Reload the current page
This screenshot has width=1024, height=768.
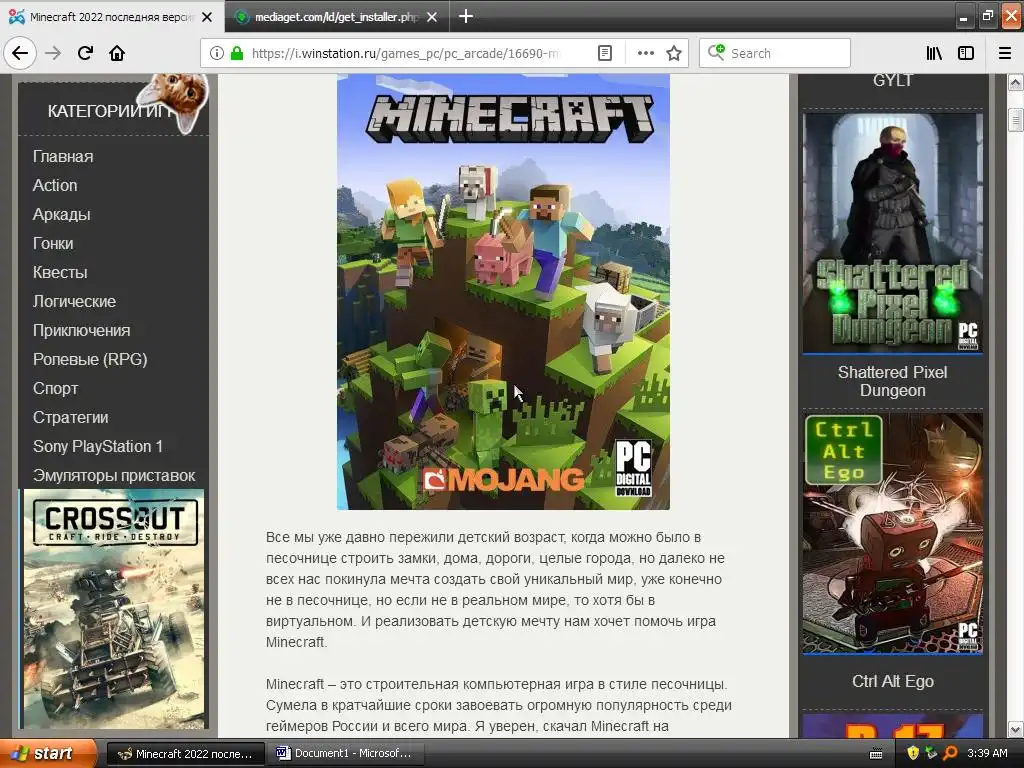[85, 53]
